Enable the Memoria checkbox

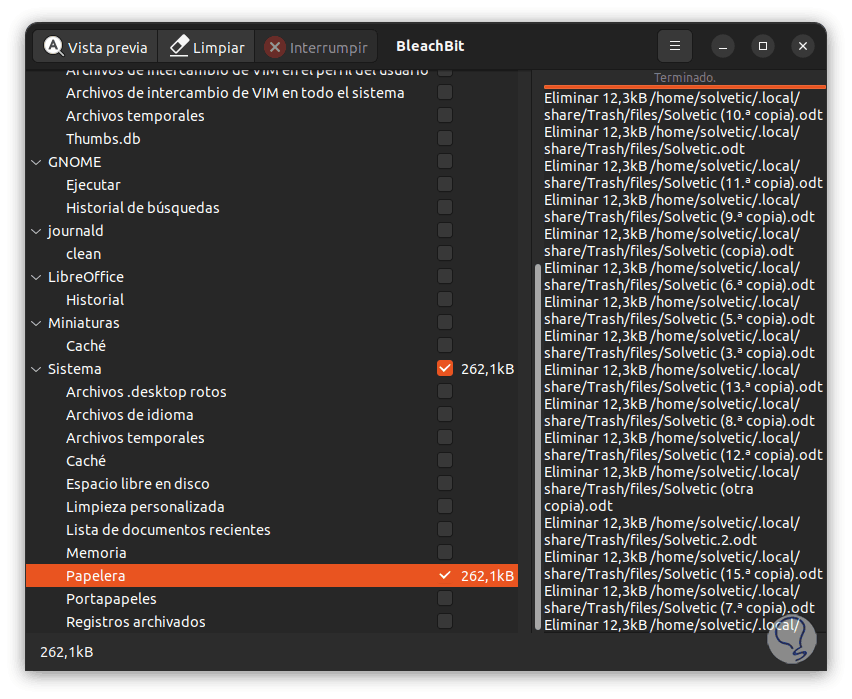[444, 553]
